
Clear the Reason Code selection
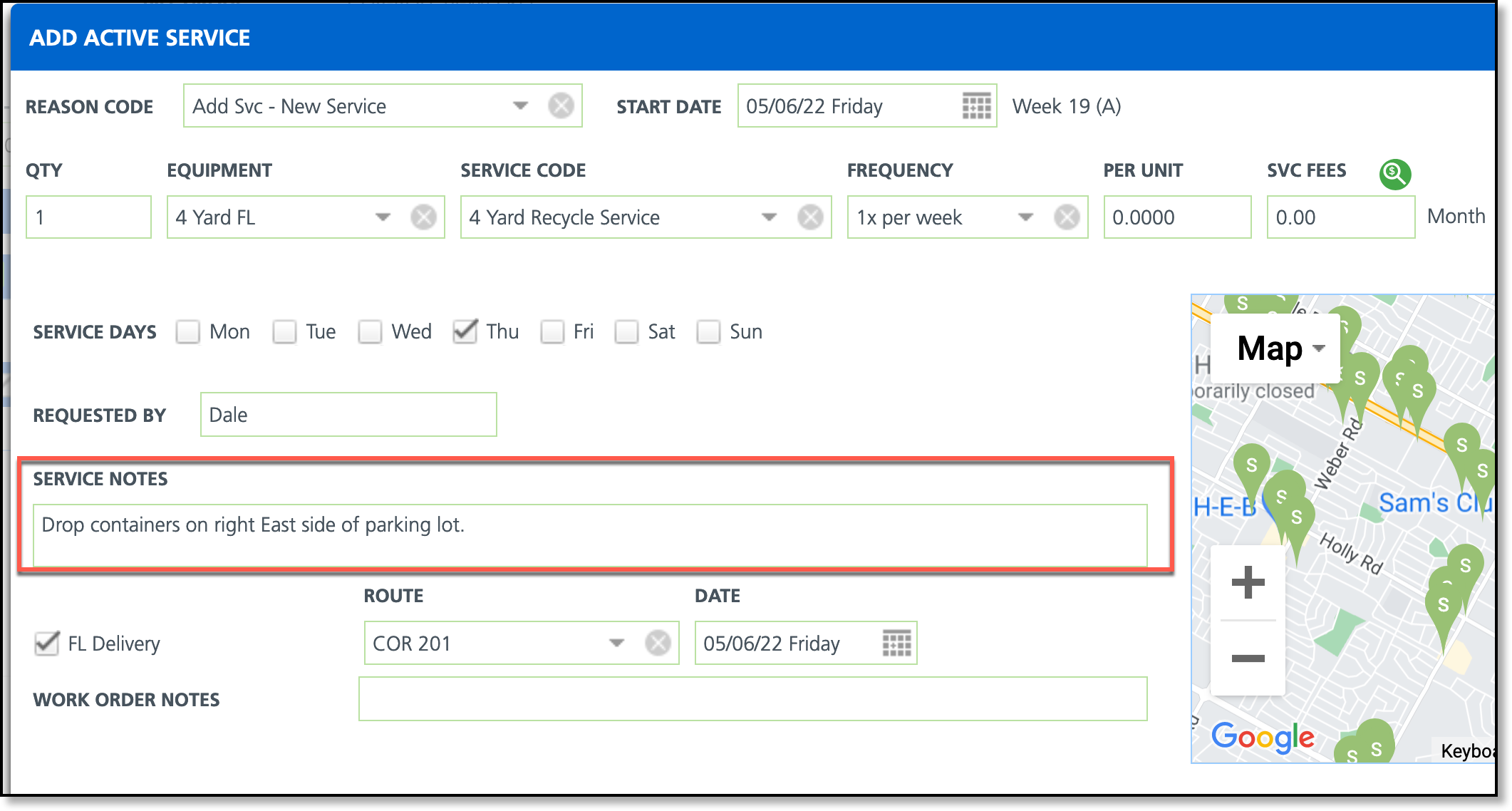pos(561,106)
